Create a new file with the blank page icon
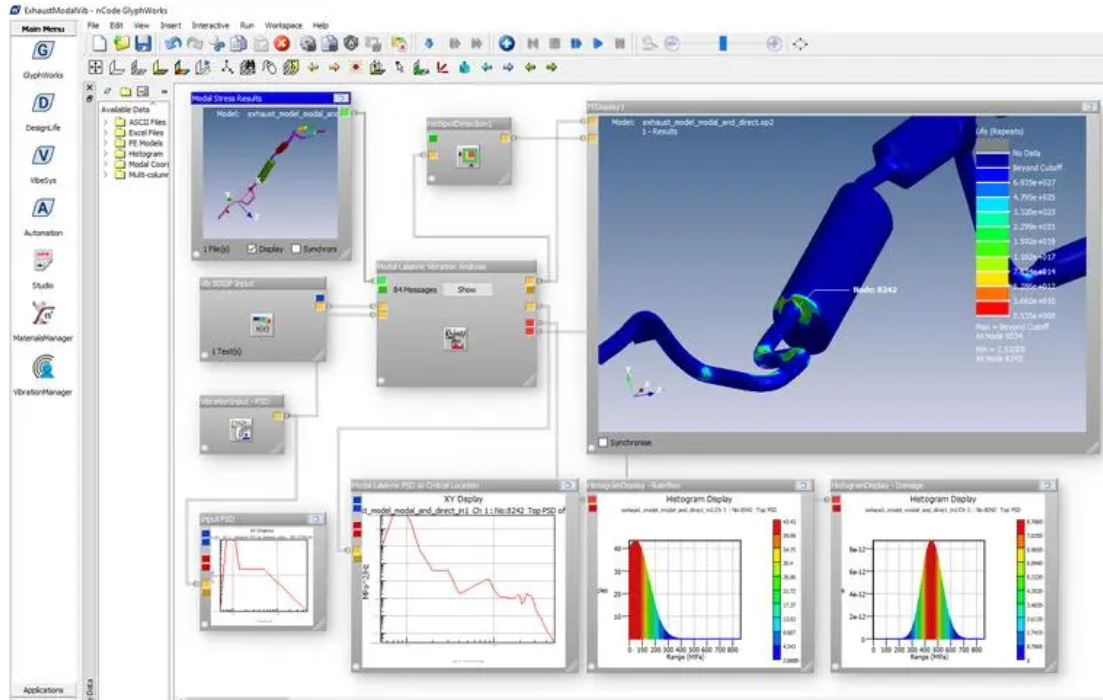The width and height of the screenshot is (1103, 700). pos(100,44)
